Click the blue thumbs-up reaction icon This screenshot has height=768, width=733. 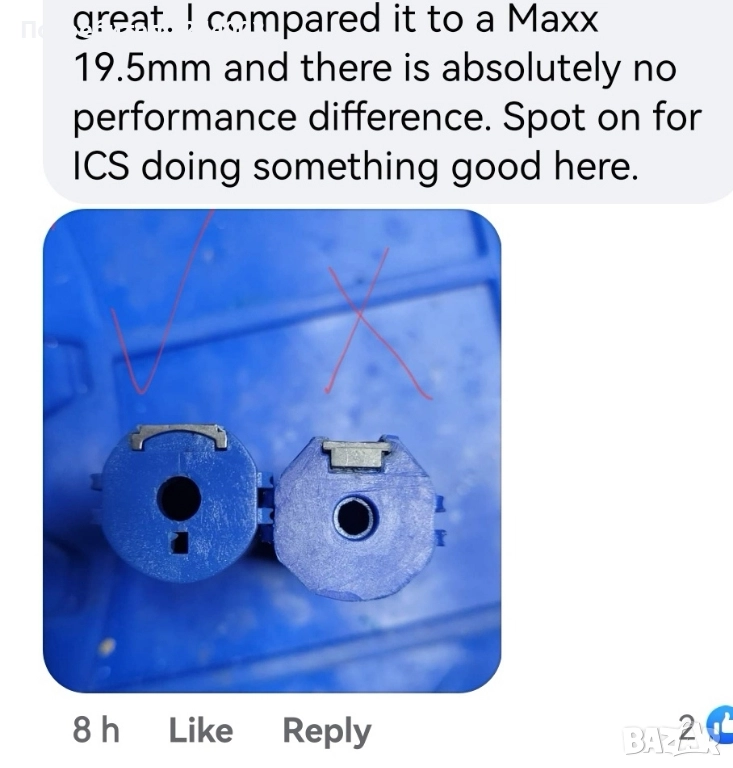click(x=721, y=726)
